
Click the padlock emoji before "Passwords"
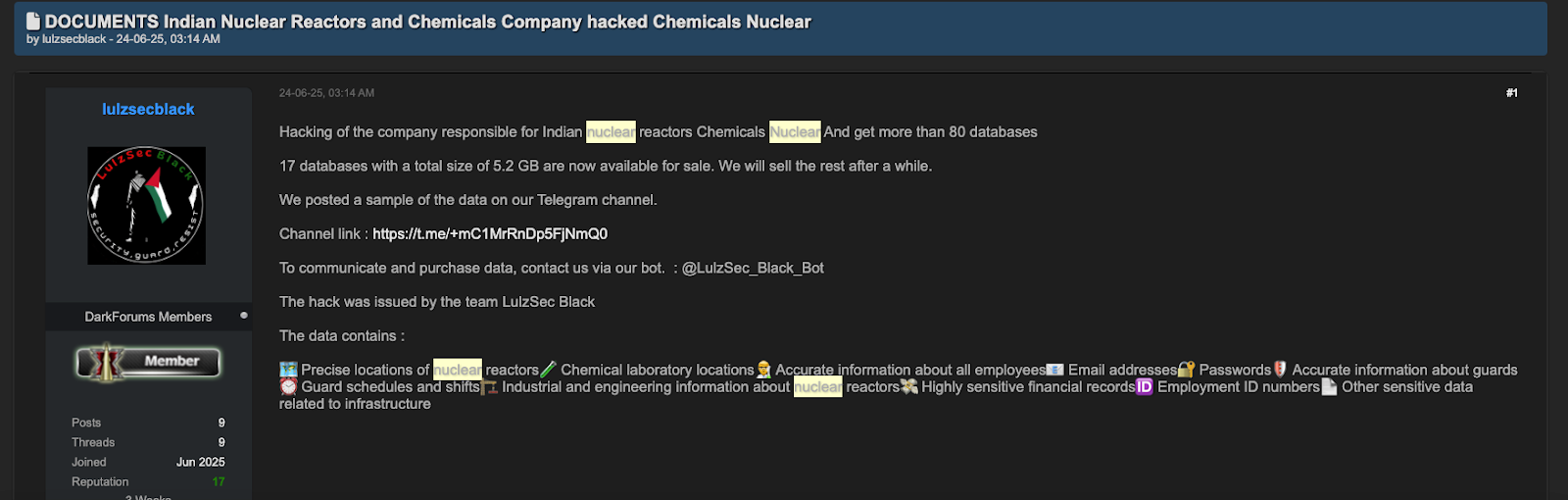coord(1186,370)
